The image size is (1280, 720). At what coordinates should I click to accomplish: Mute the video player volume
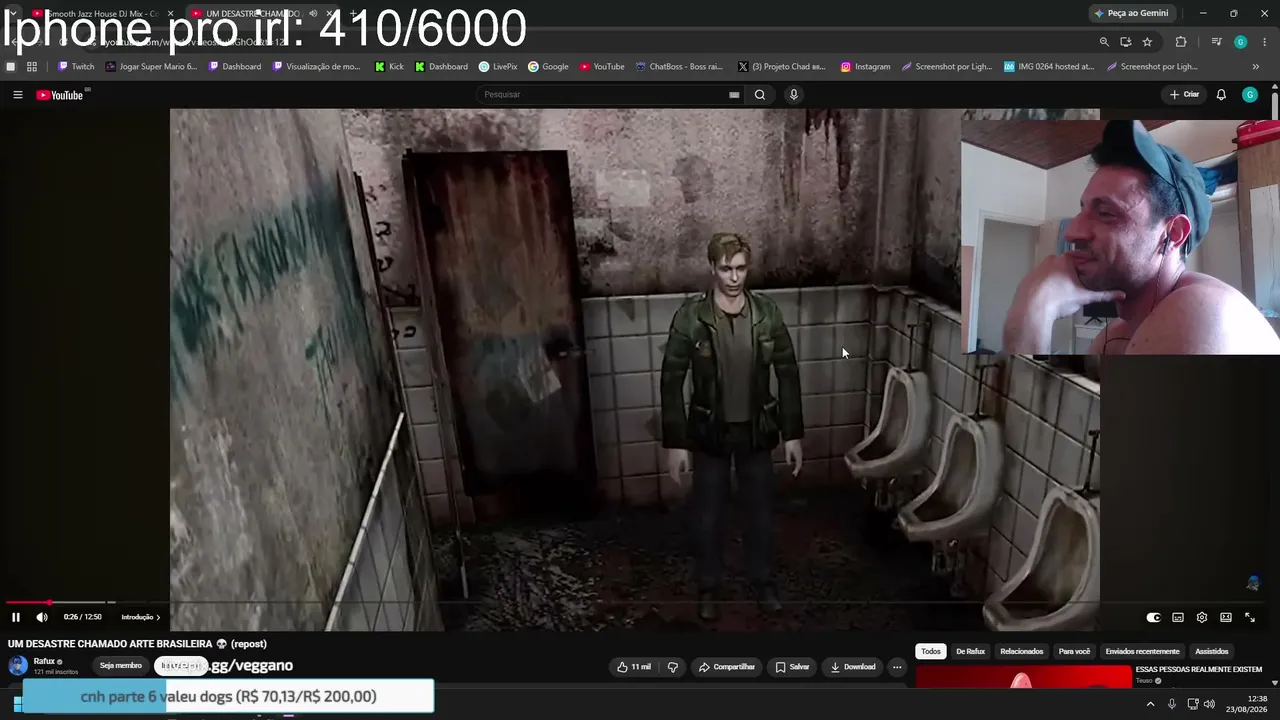coord(42,617)
